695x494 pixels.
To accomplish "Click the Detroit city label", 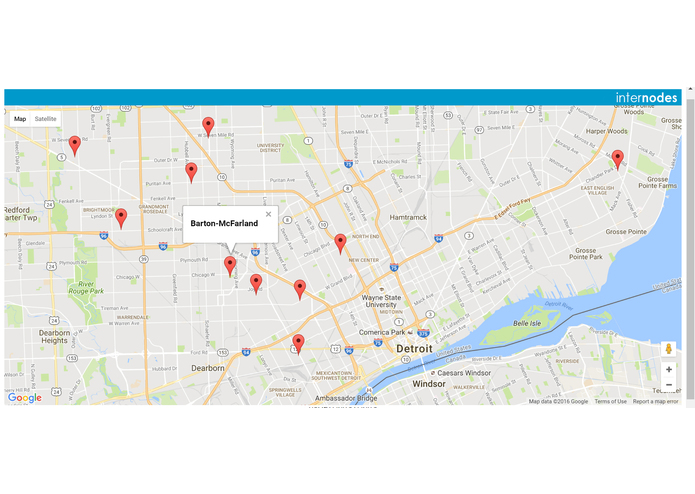I will point(414,349).
